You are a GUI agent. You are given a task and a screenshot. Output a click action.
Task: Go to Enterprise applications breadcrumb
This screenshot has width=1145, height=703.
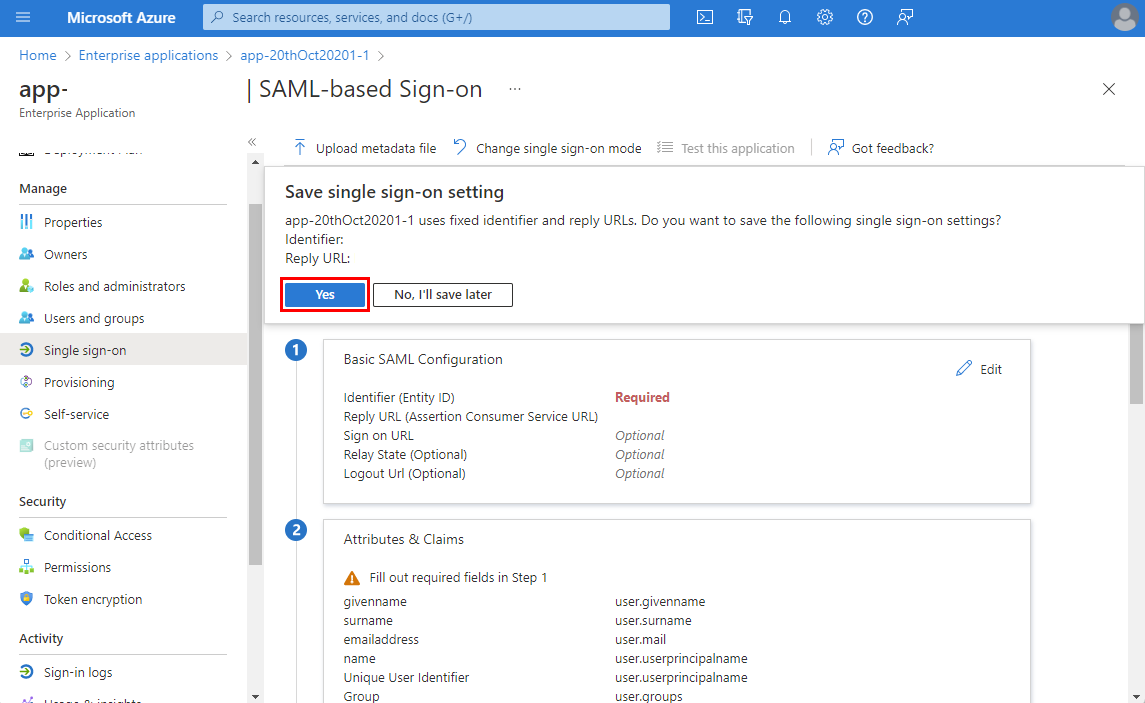pos(148,55)
